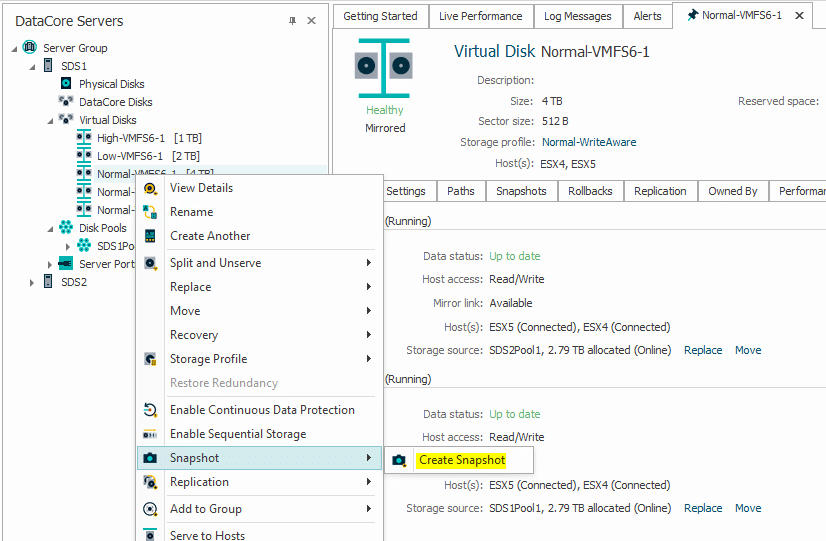The width and height of the screenshot is (826, 541).
Task: Click Replace link for SDS1Pool1 source
Action: [x=703, y=508]
